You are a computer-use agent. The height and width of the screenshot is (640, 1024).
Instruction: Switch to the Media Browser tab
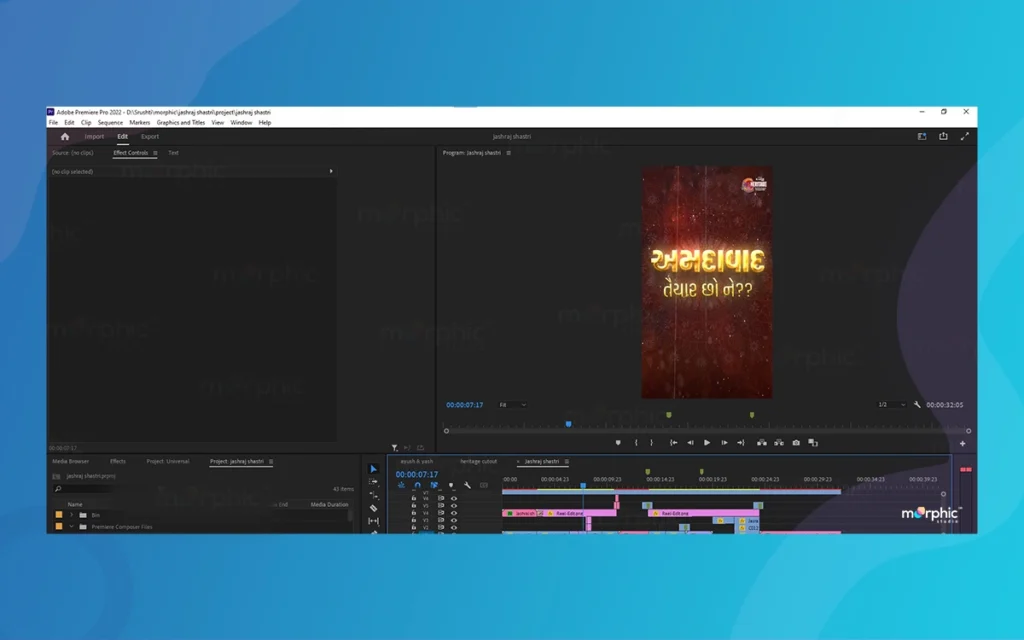point(71,461)
